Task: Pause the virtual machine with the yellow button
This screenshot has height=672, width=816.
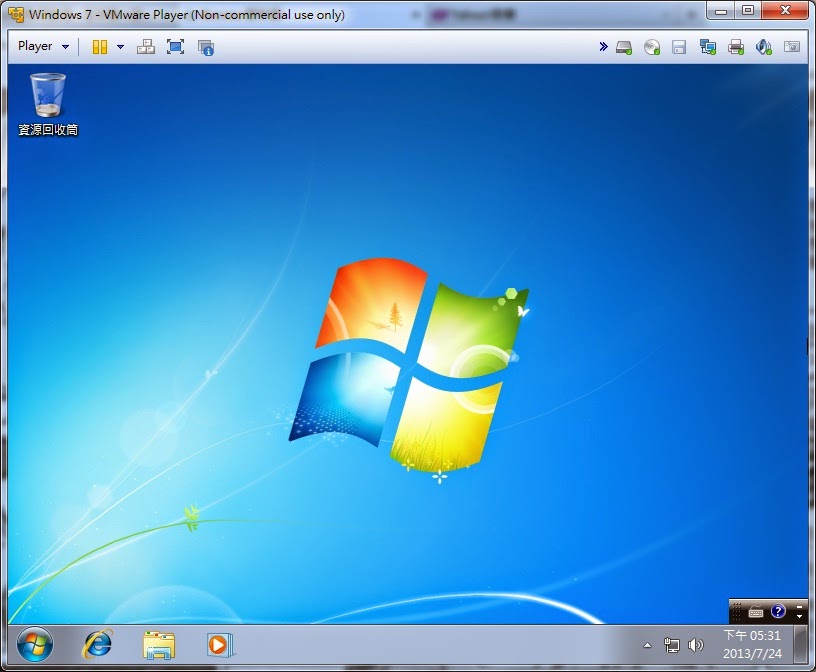Action: (99, 47)
